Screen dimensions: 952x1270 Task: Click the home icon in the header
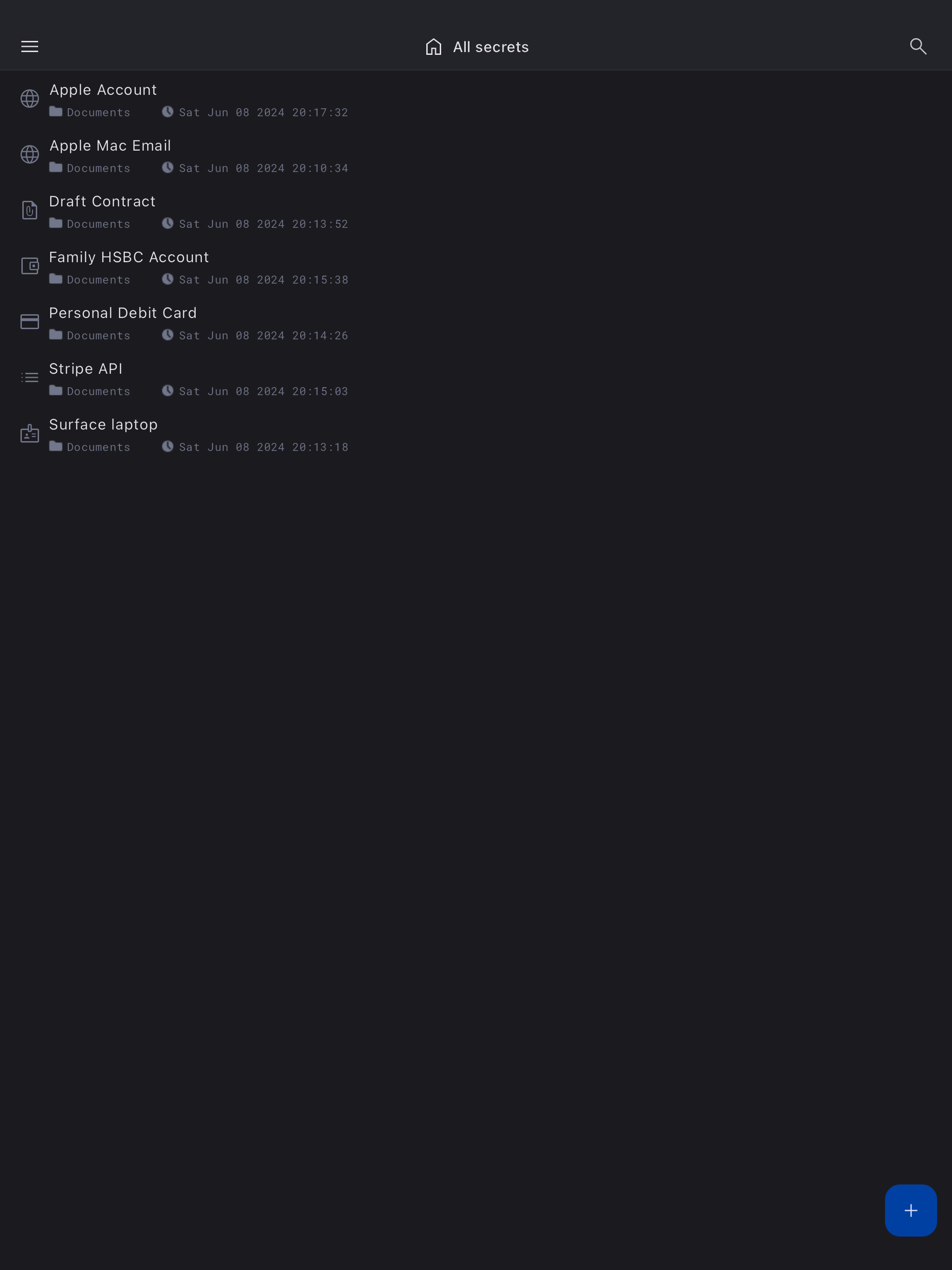434,46
